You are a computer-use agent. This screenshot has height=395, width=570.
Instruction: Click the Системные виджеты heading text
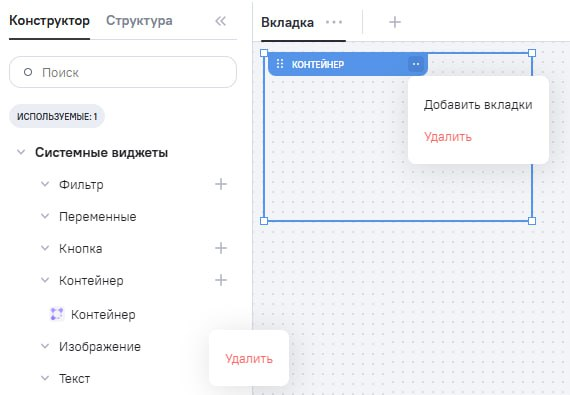click(x=101, y=152)
